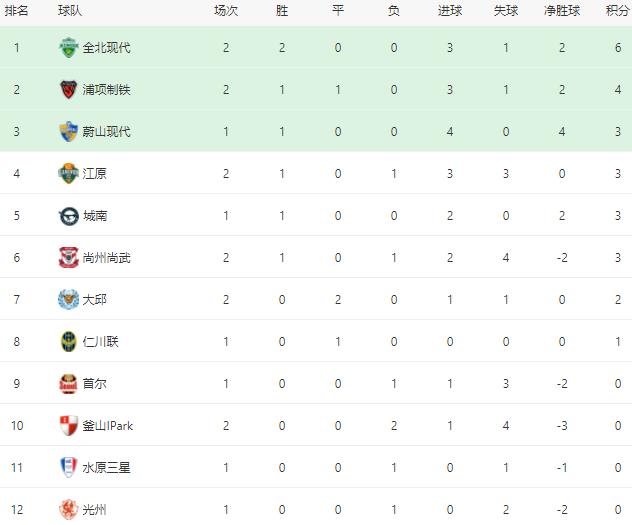
Task: Open the 蔚山现代 team badge
Action: pos(69,132)
